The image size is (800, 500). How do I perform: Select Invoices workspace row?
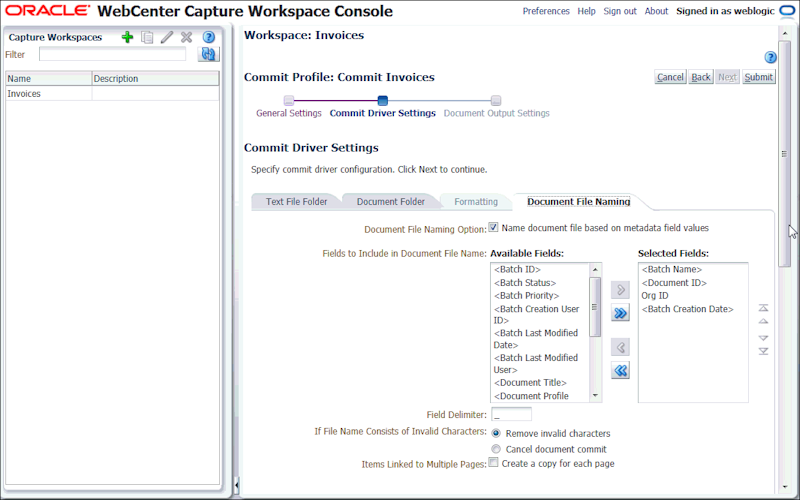point(112,93)
